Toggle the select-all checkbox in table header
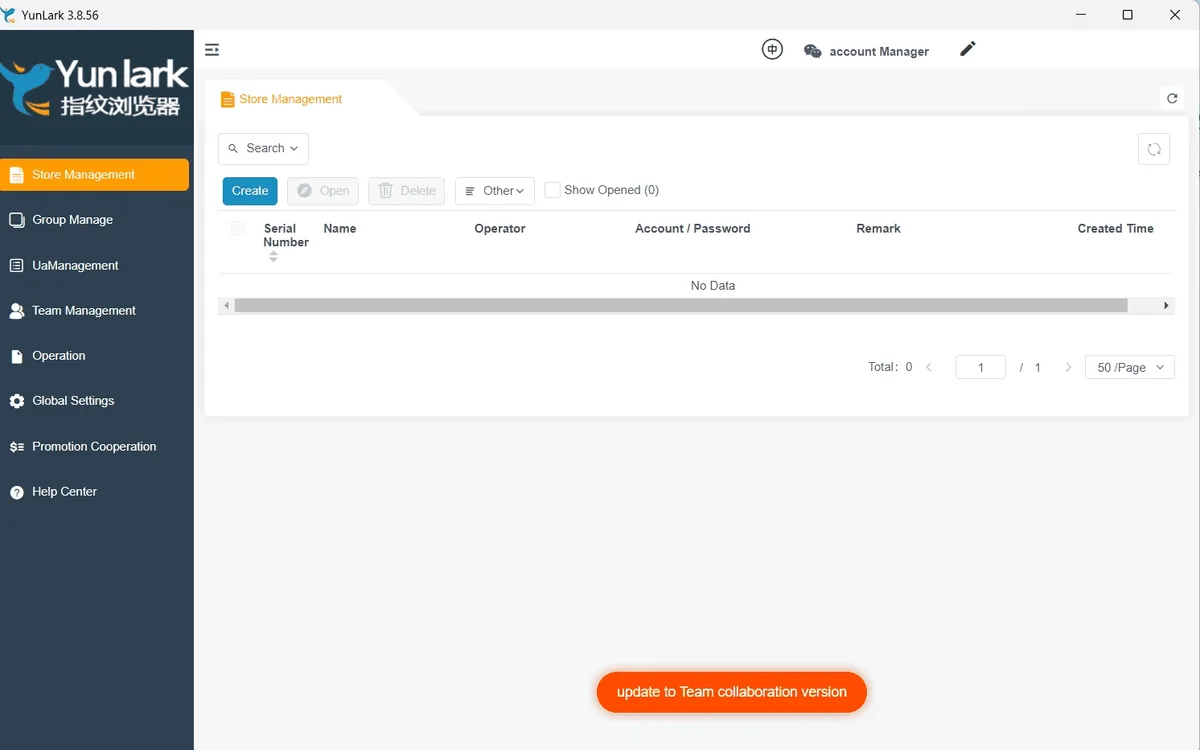1200x750 pixels. tap(238, 228)
